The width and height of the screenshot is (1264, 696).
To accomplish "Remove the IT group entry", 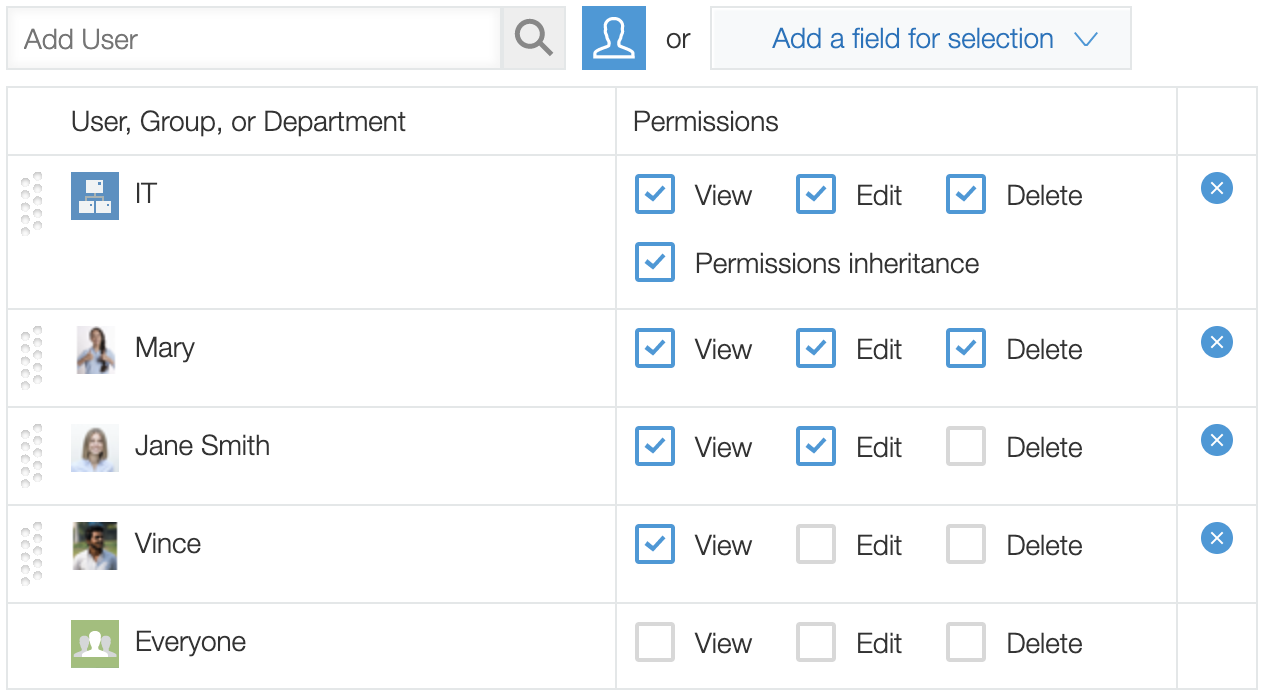I will click(x=1216, y=188).
